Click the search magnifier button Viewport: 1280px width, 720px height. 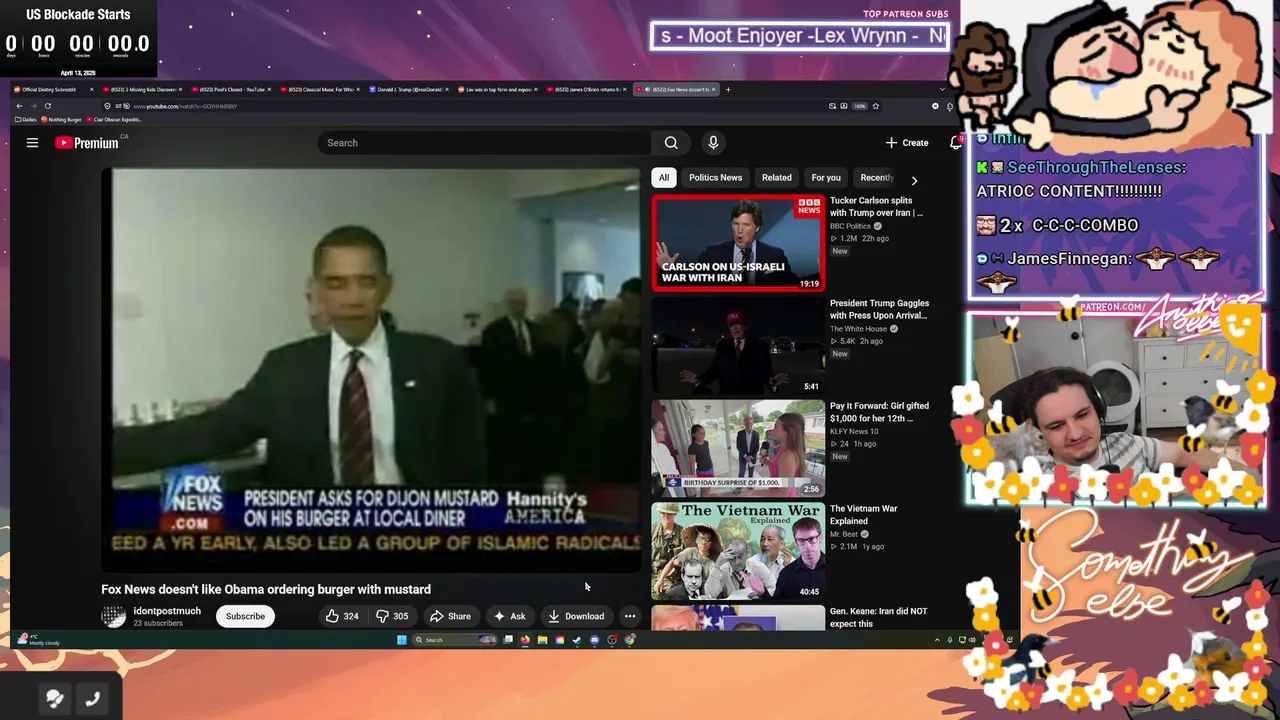point(671,143)
